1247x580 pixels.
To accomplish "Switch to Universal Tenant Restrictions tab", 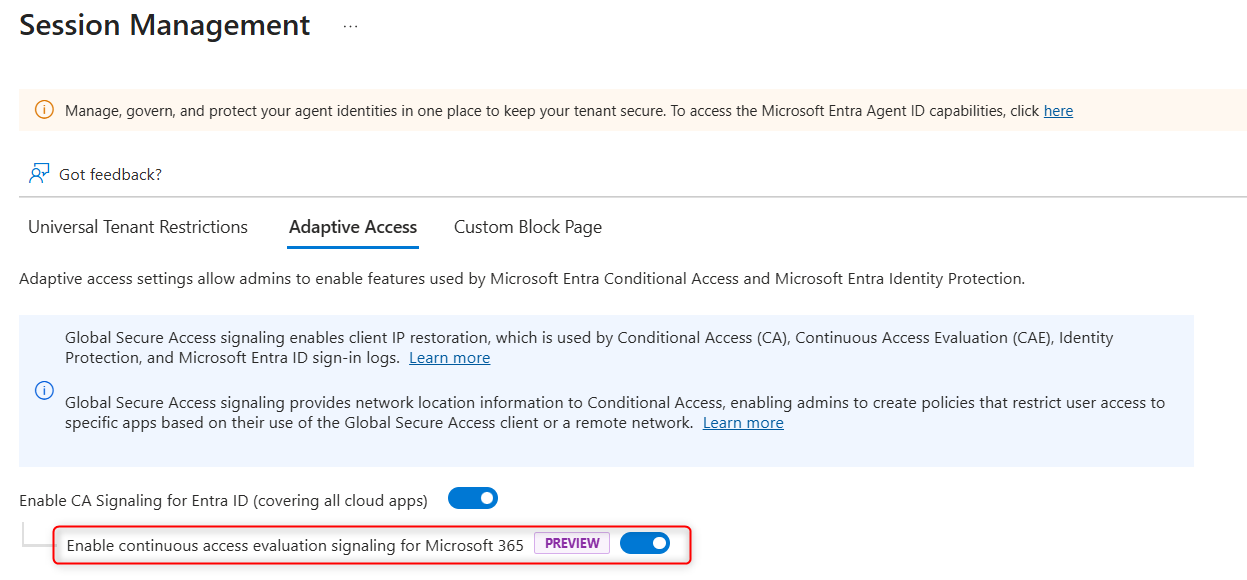I will [138, 227].
